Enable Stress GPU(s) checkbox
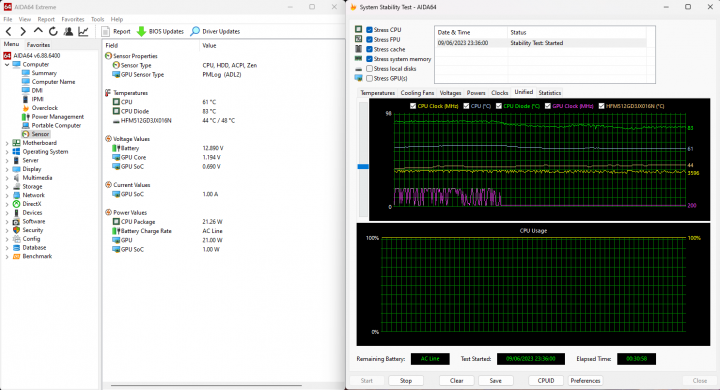This screenshot has height=390, width=720. click(x=369, y=79)
